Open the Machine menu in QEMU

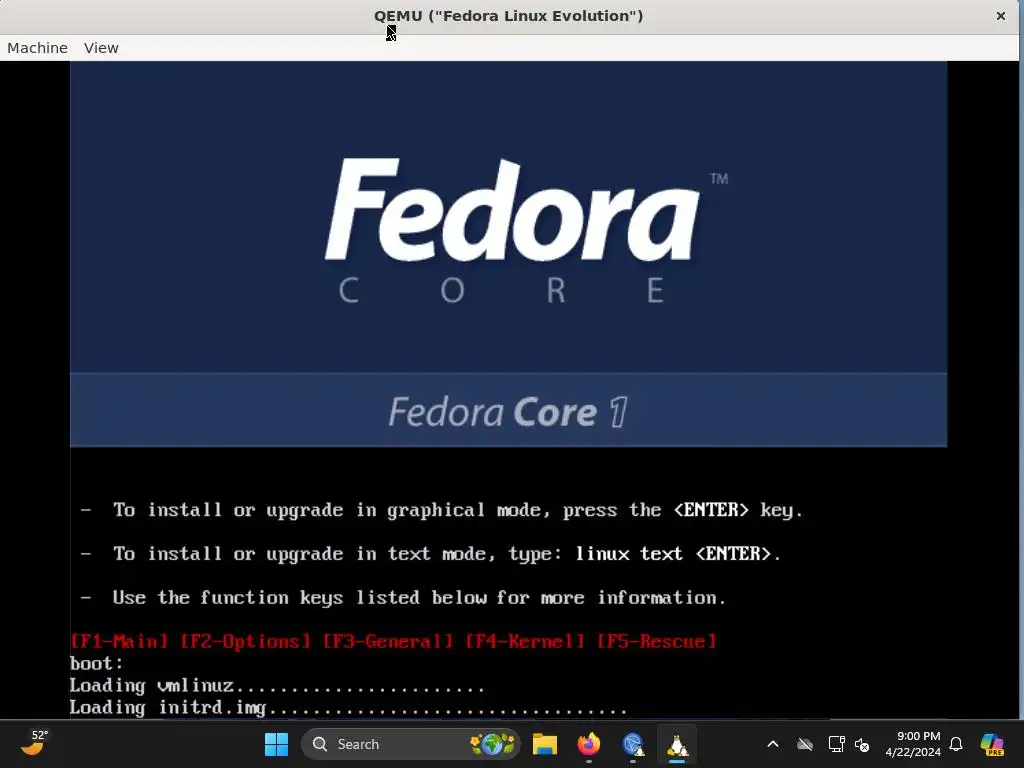pos(37,48)
